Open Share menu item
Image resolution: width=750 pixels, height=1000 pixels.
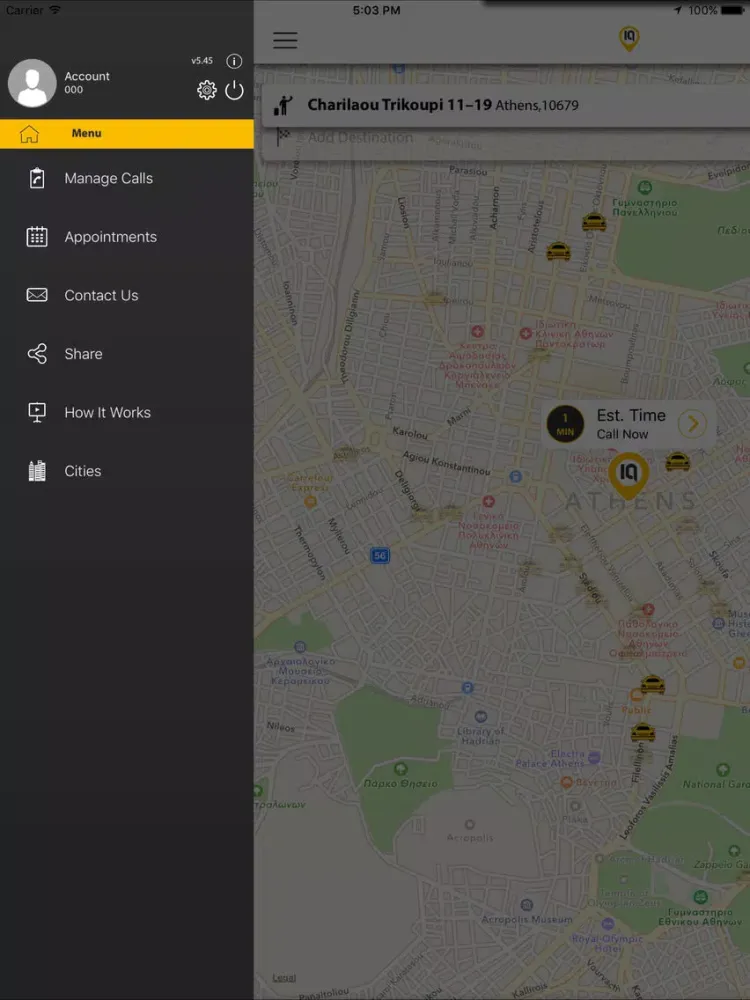pyautogui.click(x=127, y=354)
